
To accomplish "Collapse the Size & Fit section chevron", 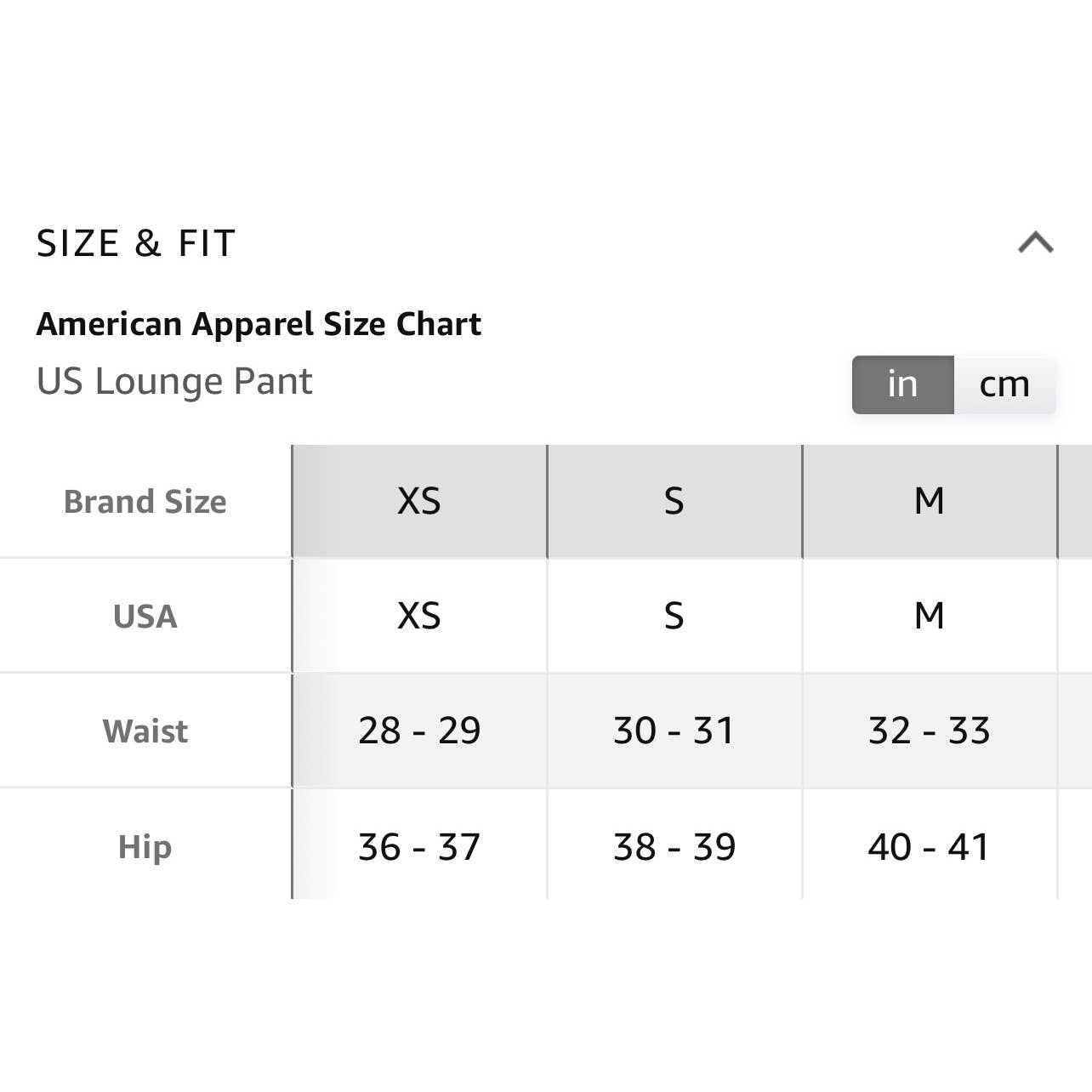I will point(1035,243).
